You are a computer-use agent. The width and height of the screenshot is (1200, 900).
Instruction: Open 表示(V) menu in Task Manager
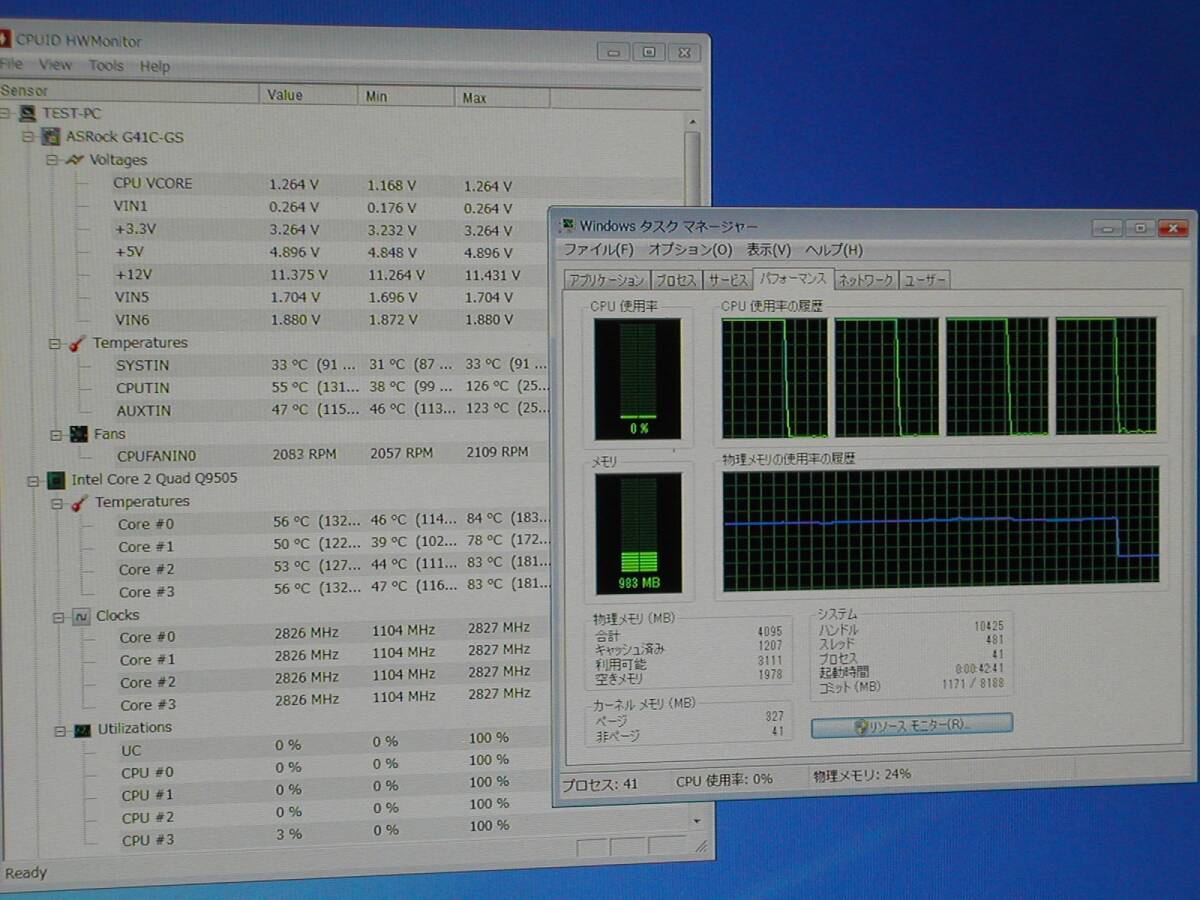tap(769, 250)
